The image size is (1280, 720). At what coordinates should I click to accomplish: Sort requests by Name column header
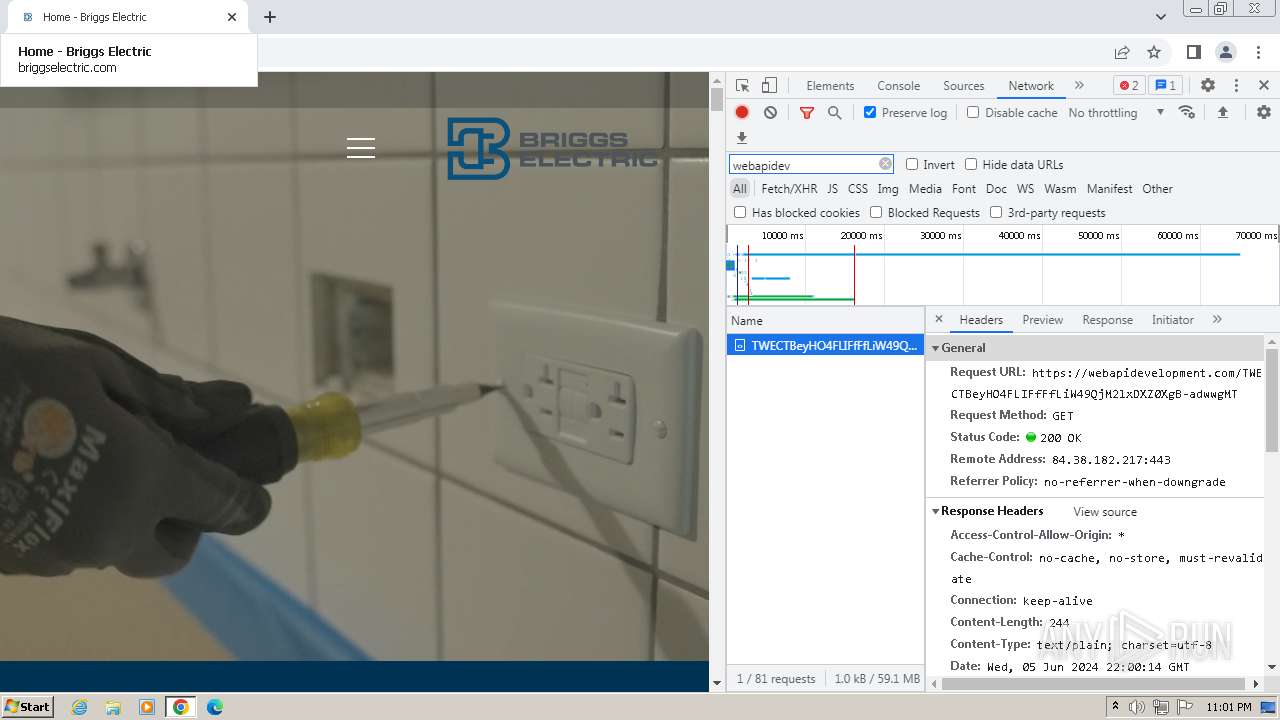825,320
